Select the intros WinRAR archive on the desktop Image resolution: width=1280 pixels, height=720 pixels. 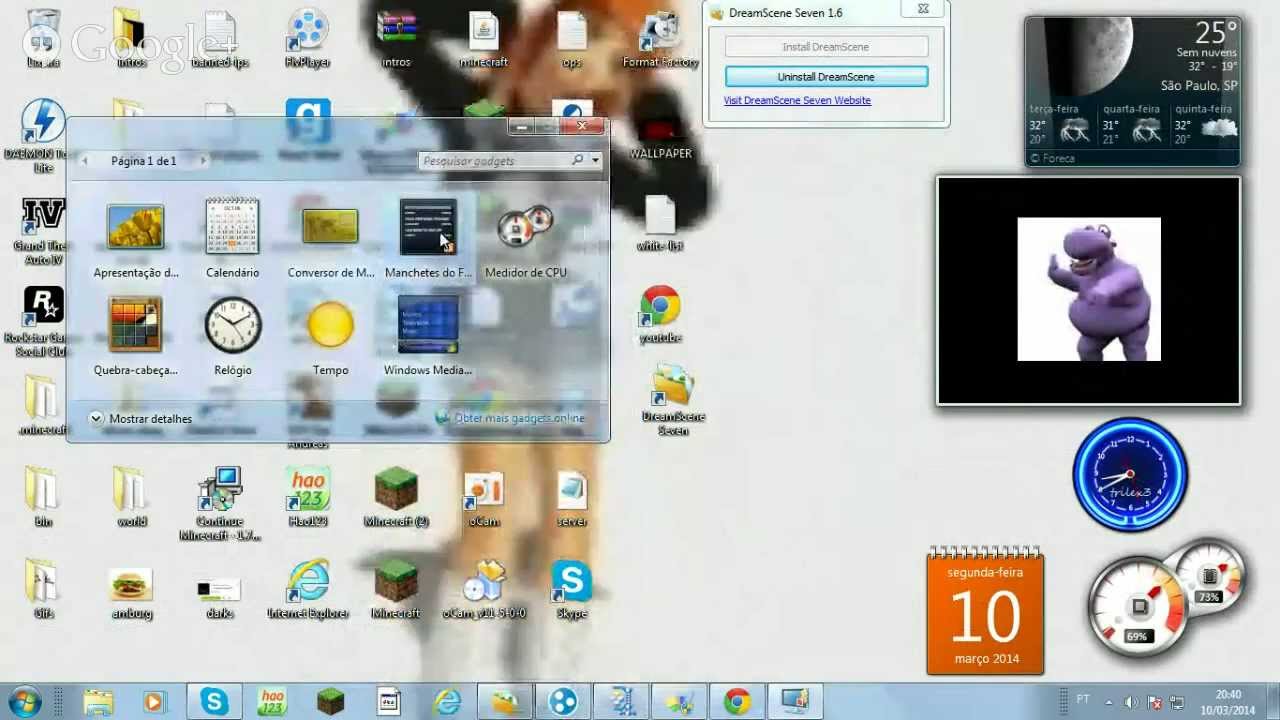[396, 38]
